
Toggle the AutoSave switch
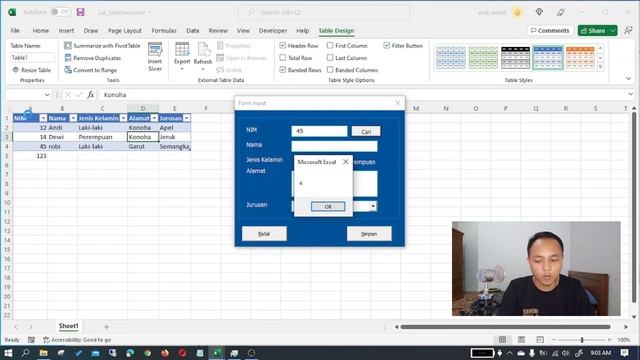(60, 12)
